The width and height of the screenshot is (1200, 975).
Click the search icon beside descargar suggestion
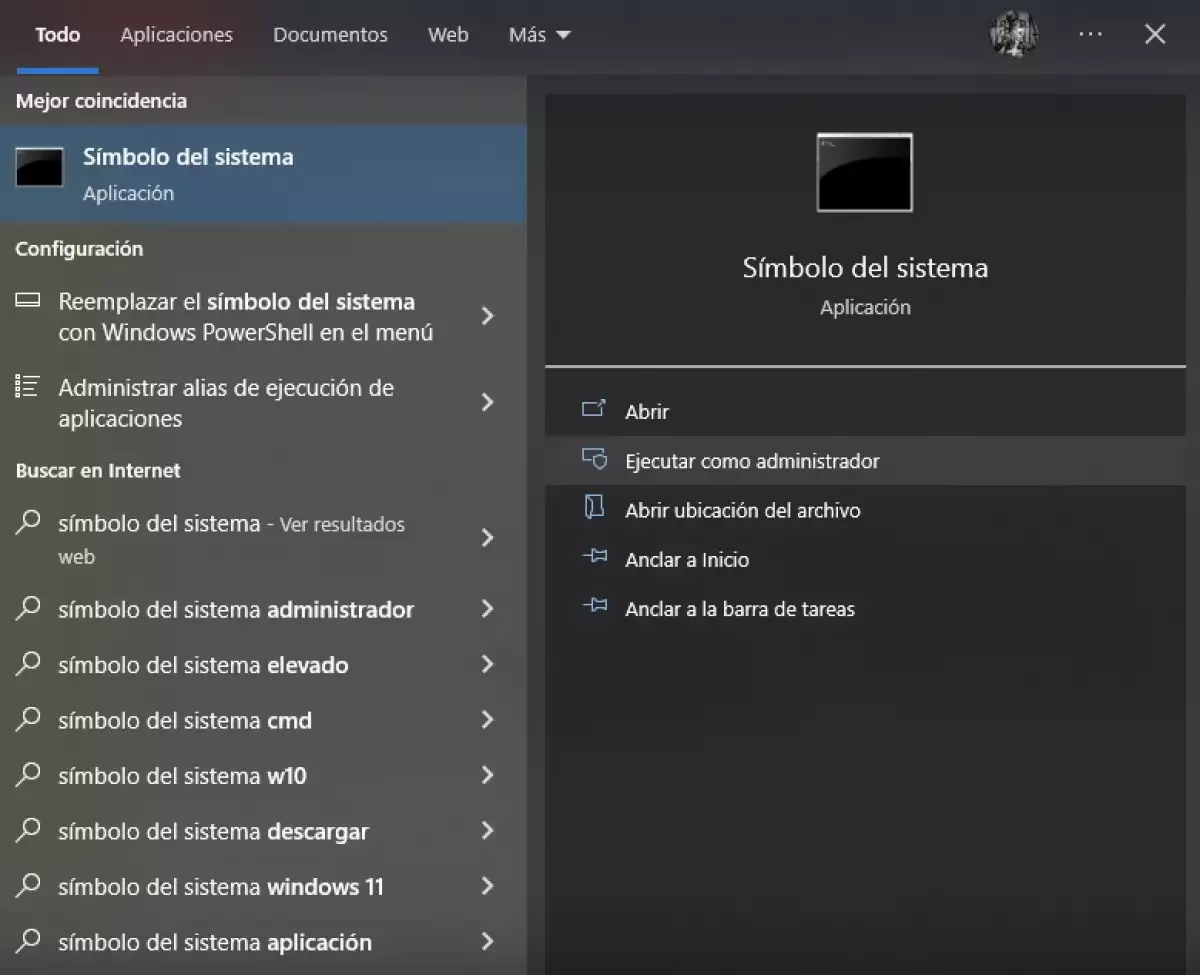(x=29, y=830)
